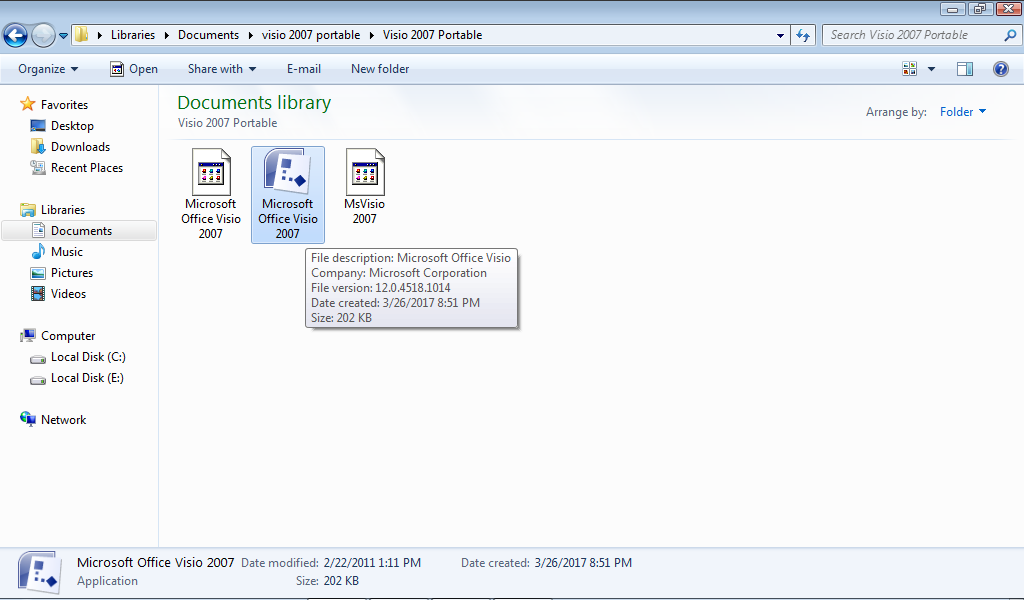Open Local Disk (E:)

(x=87, y=378)
